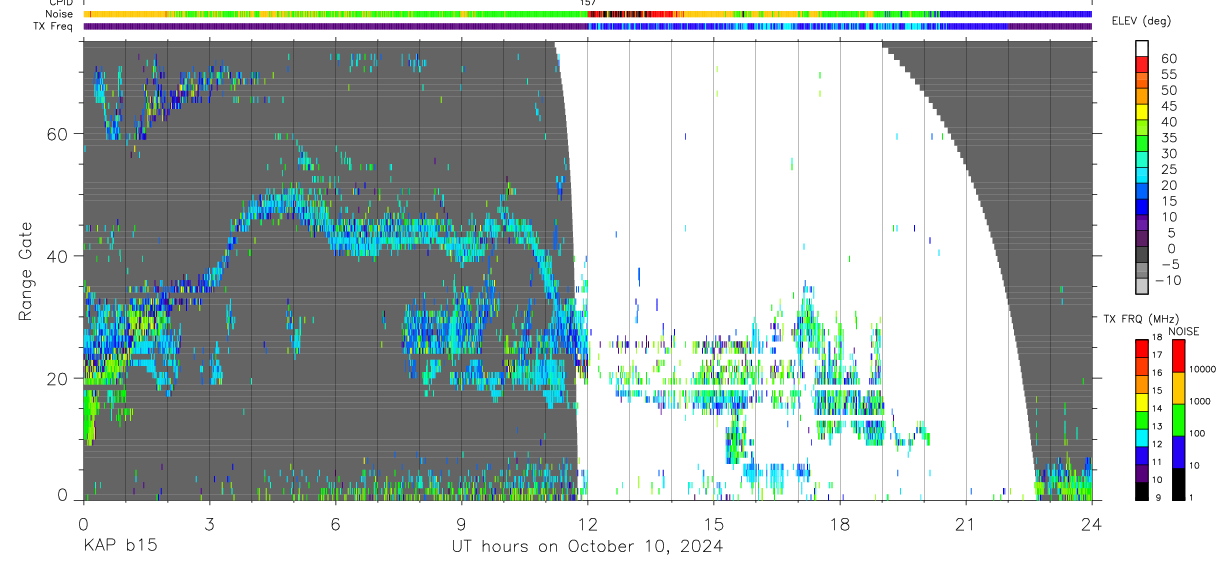Click the yellow 40–45 degree ELEV swatch

point(1142,112)
